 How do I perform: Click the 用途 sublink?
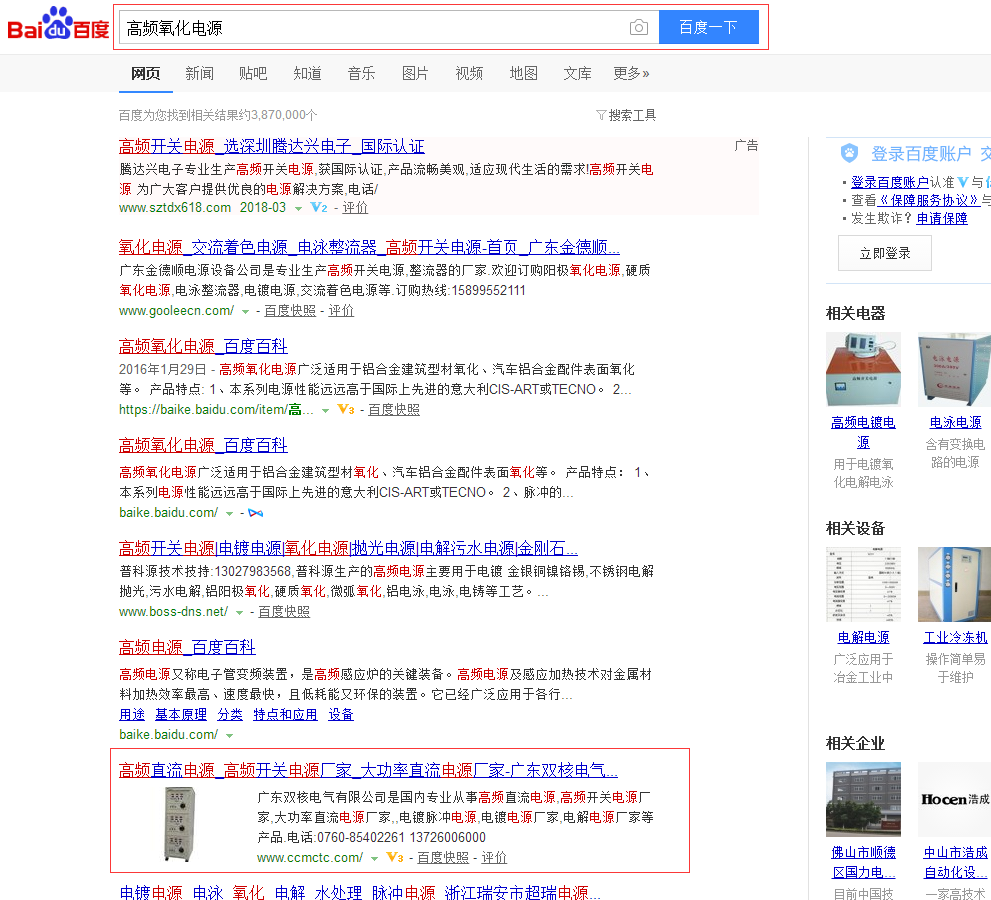coord(131,714)
